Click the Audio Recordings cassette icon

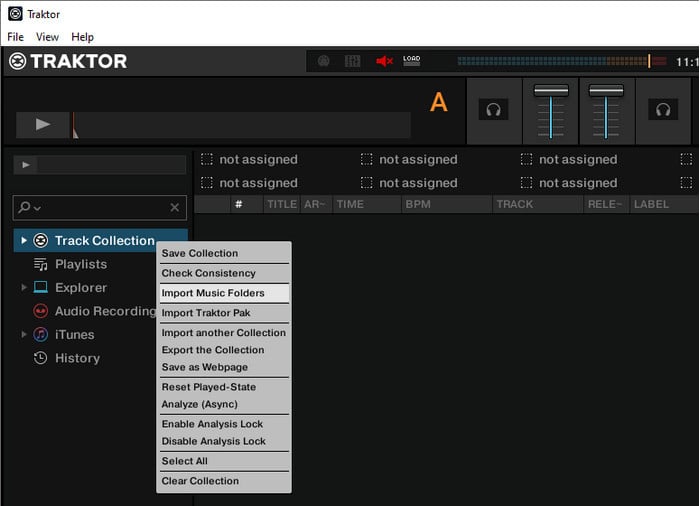click(x=41, y=311)
